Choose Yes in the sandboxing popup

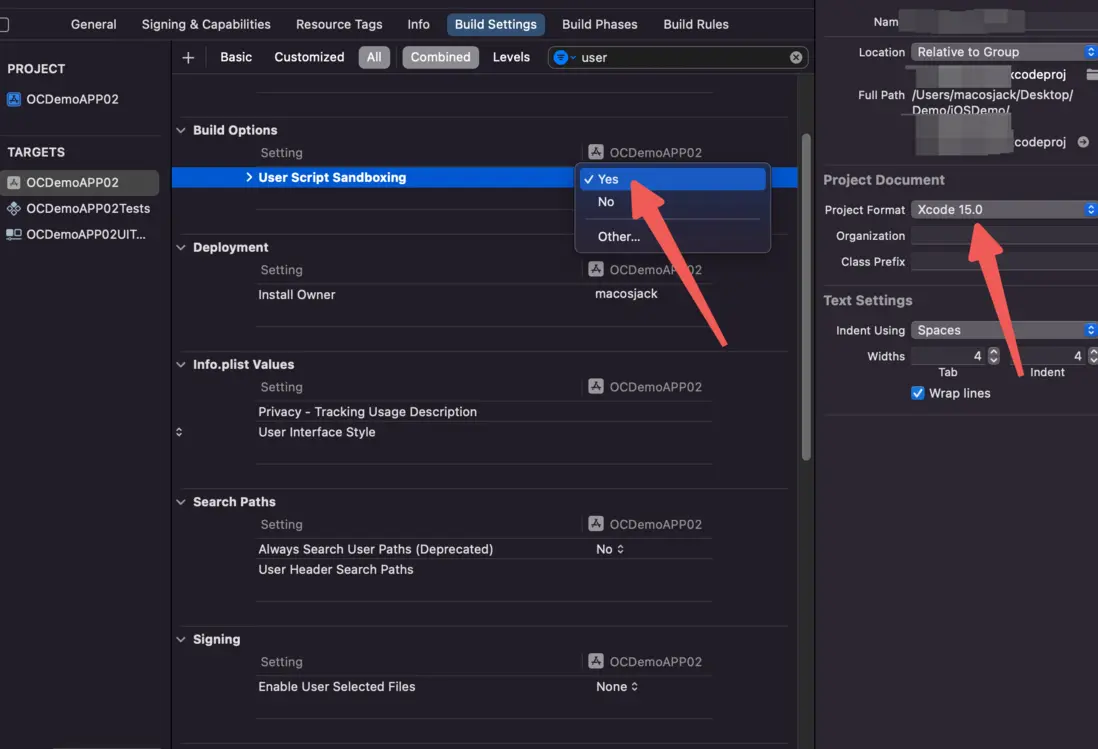[608, 179]
